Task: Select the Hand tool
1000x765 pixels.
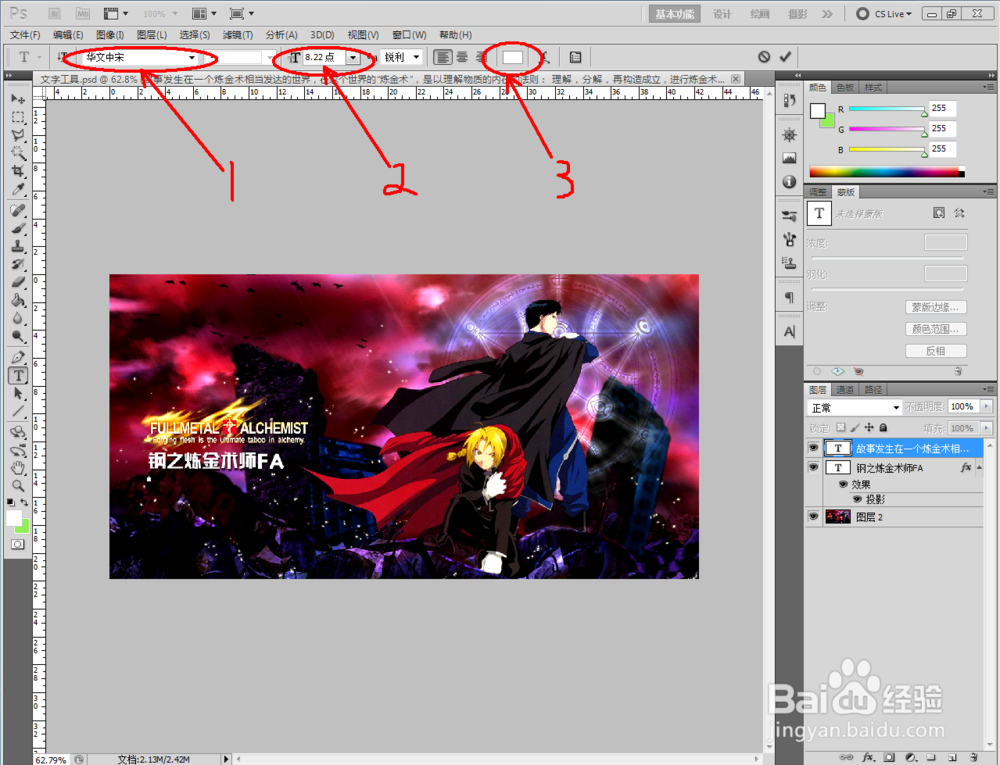Action: coord(18,468)
